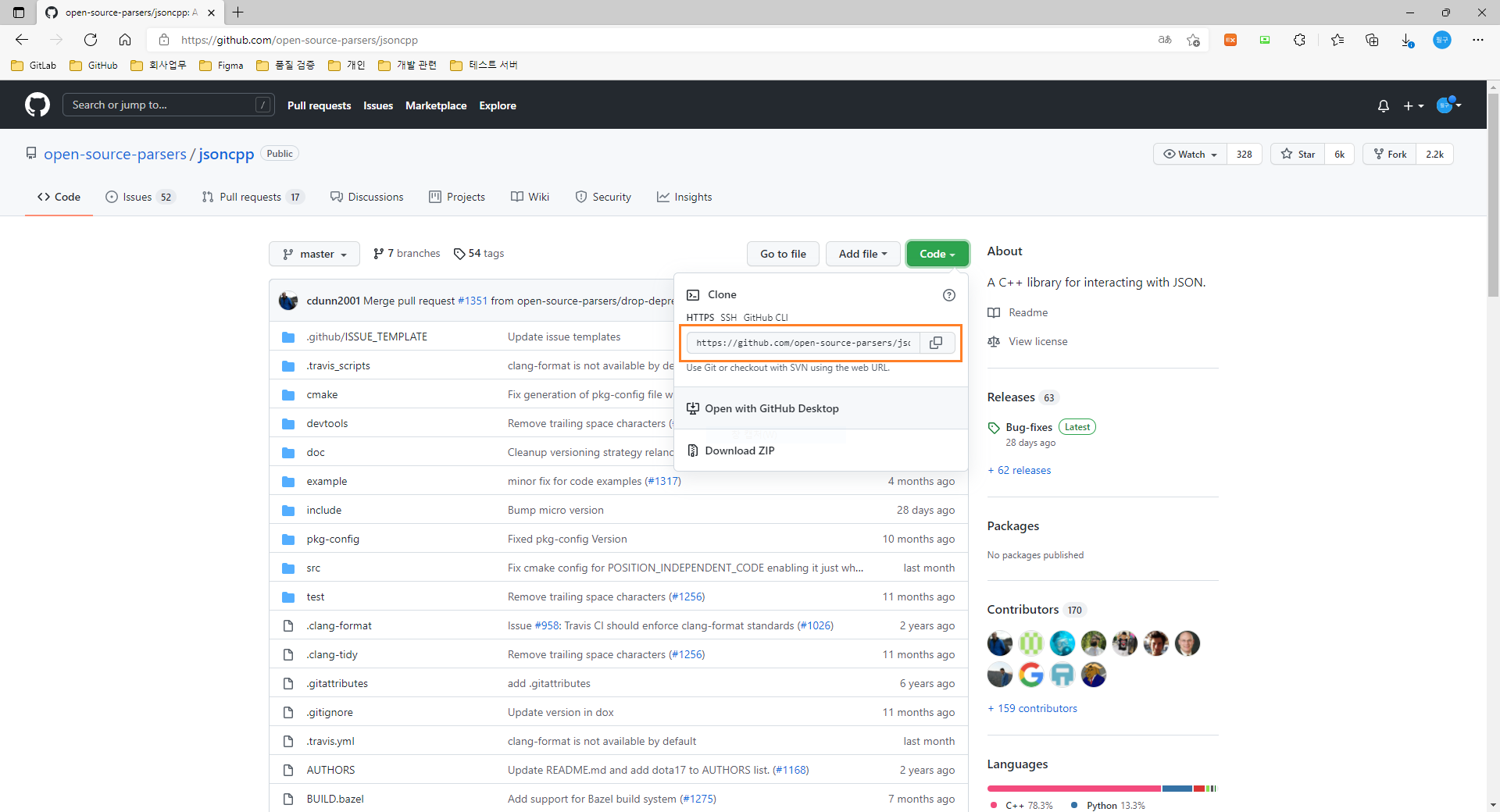Click the GitHub Octocat logo

coord(37,105)
